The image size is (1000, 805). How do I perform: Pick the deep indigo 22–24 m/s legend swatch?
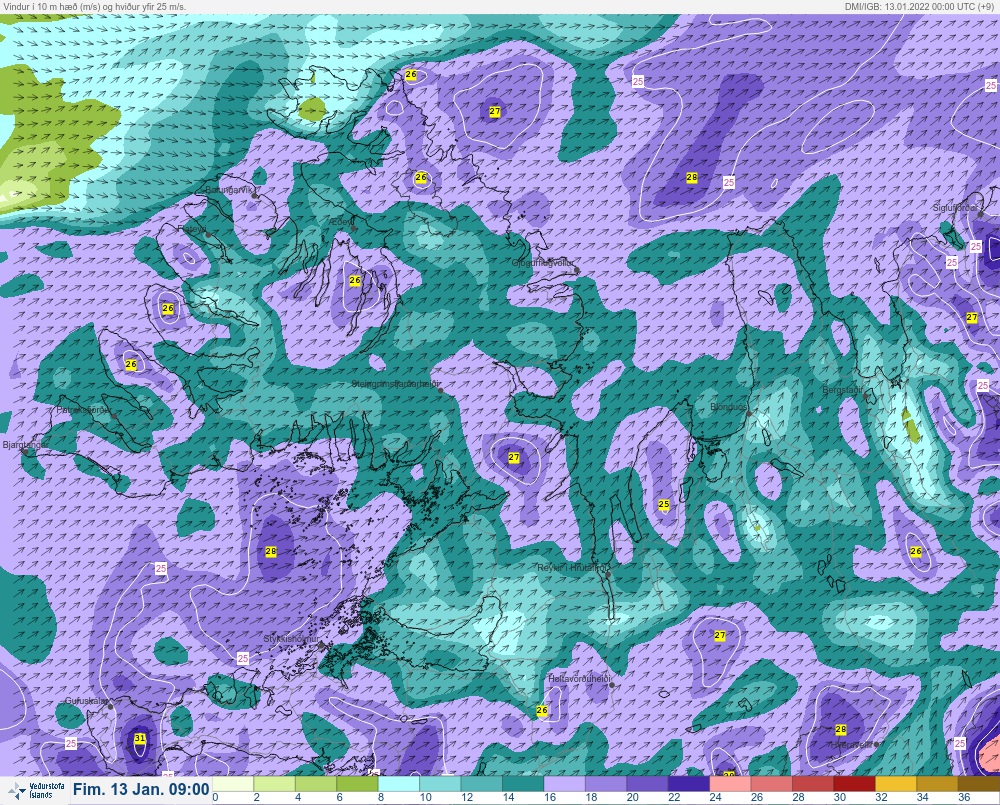click(x=689, y=783)
